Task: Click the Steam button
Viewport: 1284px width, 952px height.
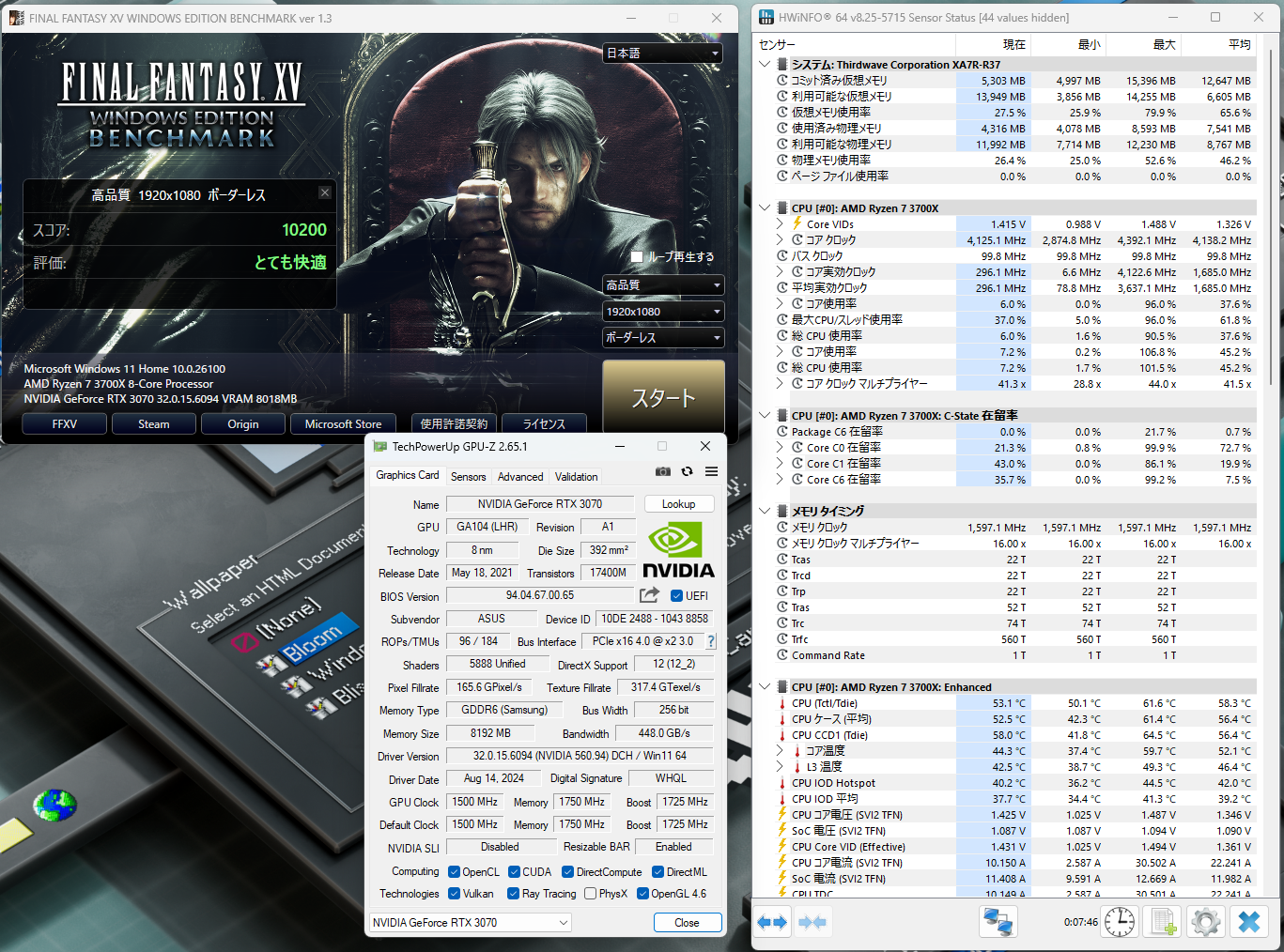Action: pos(154,424)
